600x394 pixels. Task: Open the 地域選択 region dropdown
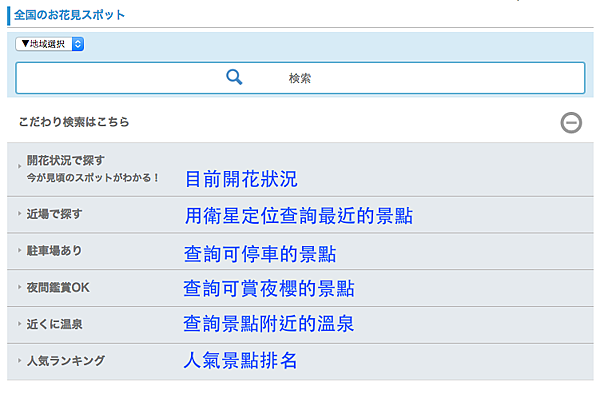49,44
